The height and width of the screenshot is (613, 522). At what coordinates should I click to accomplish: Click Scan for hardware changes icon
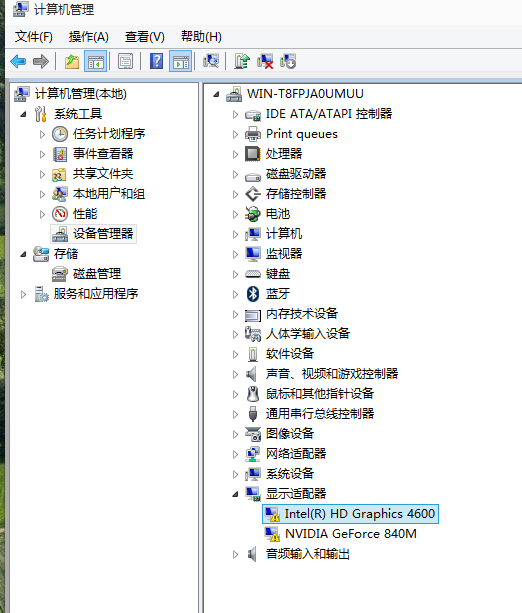point(211,61)
